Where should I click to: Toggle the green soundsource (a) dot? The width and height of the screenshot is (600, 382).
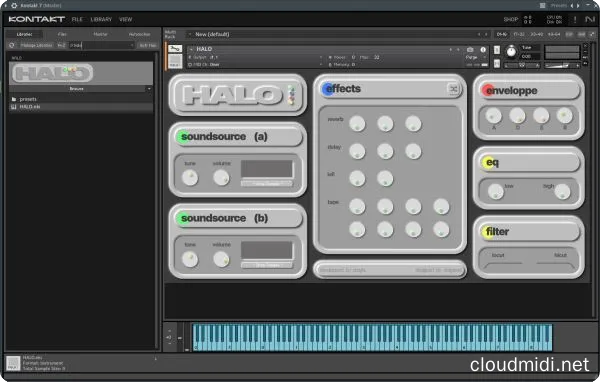click(183, 137)
